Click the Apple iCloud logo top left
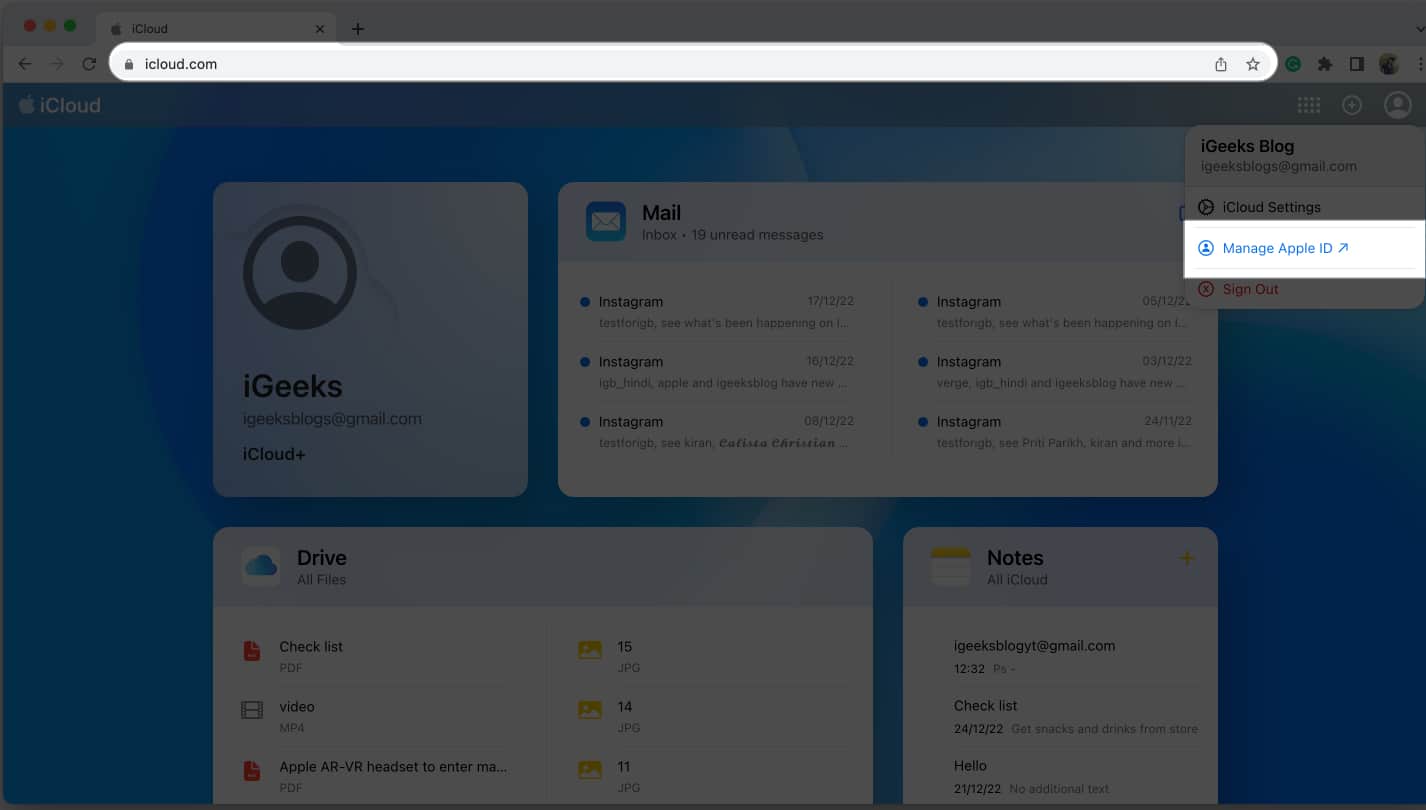The width and height of the screenshot is (1426, 810). [x=60, y=104]
